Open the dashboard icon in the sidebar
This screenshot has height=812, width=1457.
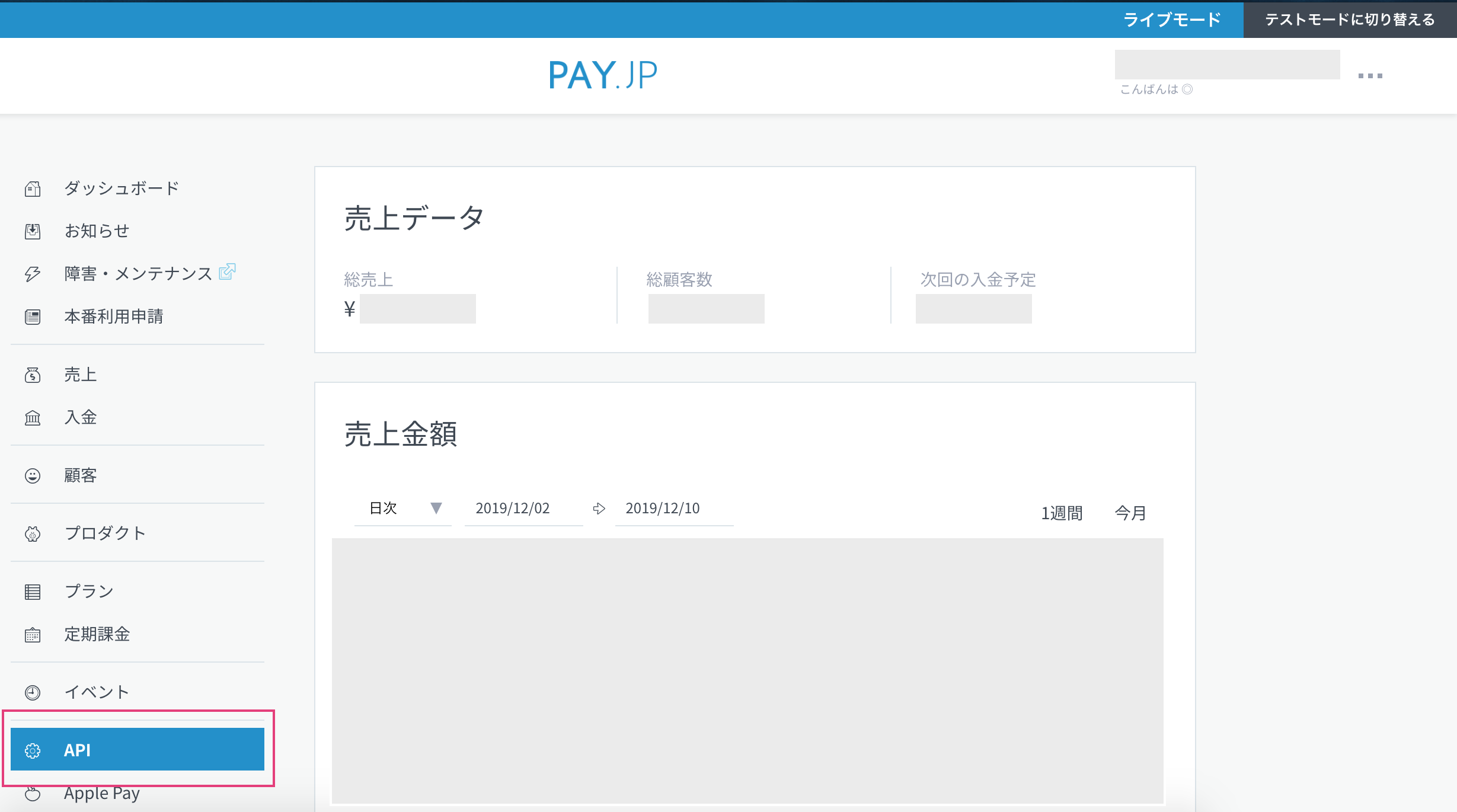[x=33, y=188]
